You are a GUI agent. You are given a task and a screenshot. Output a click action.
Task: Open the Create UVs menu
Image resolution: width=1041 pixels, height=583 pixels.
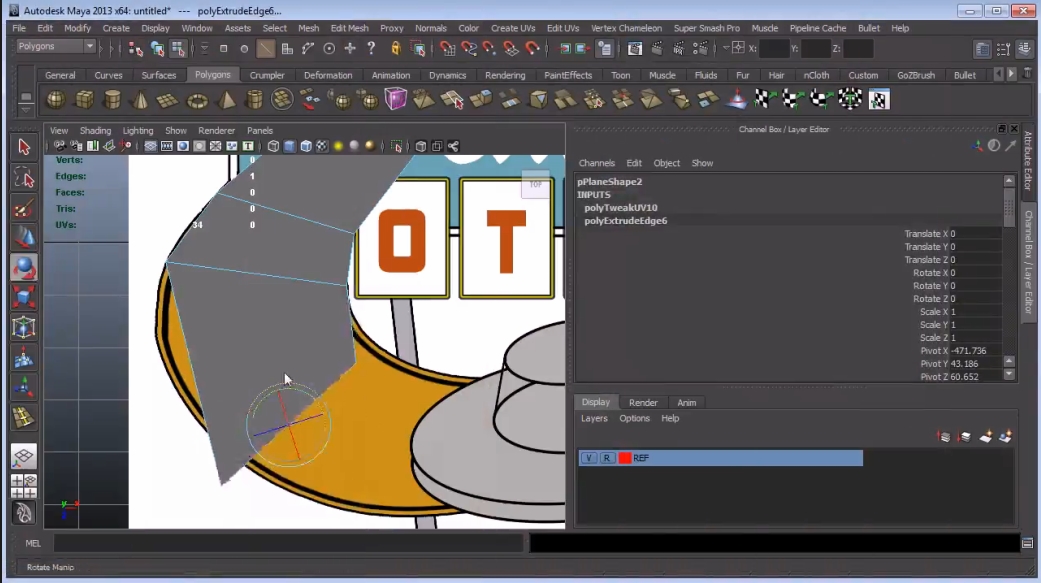513,28
